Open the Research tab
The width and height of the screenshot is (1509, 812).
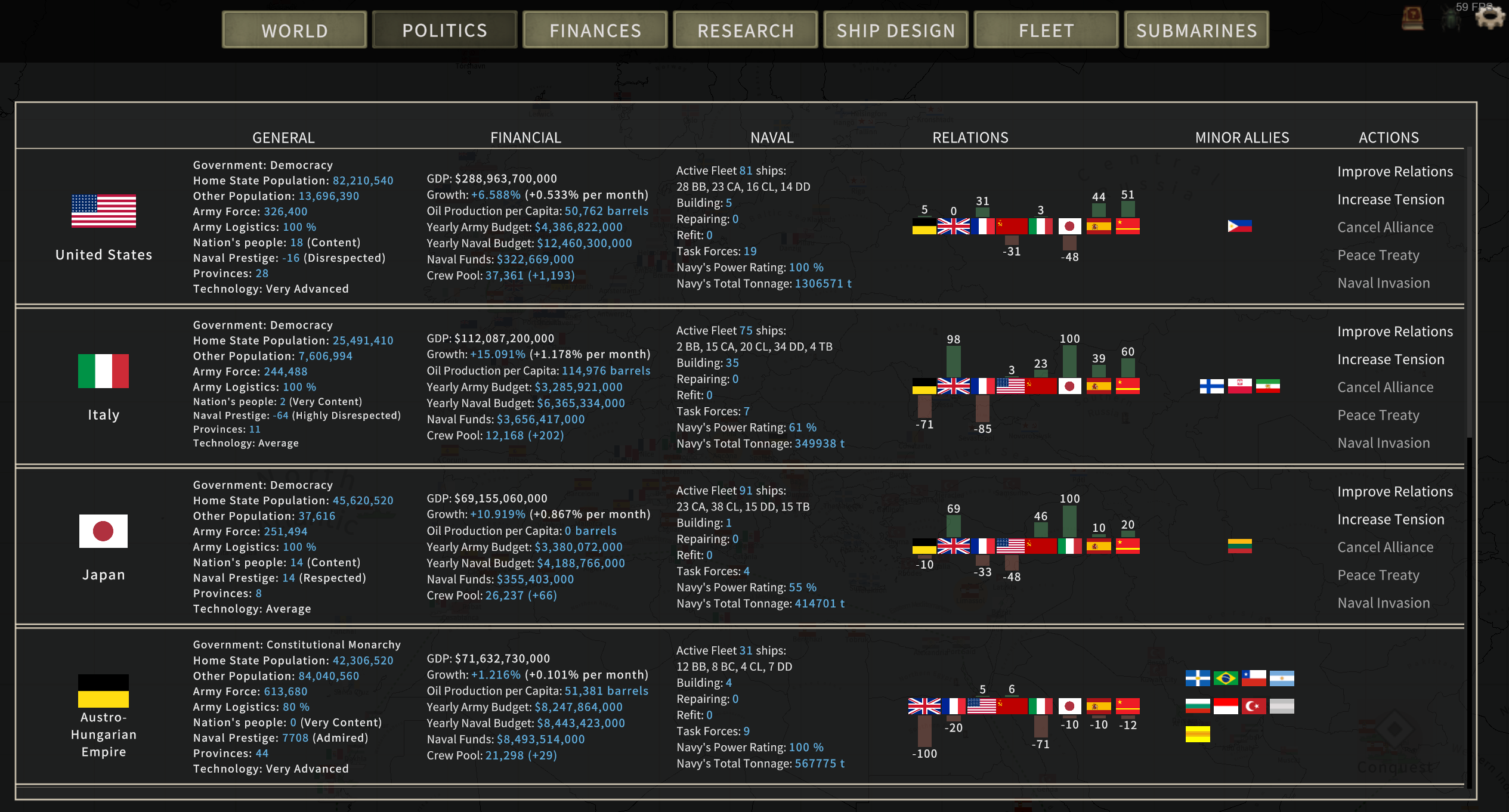(x=746, y=30)
